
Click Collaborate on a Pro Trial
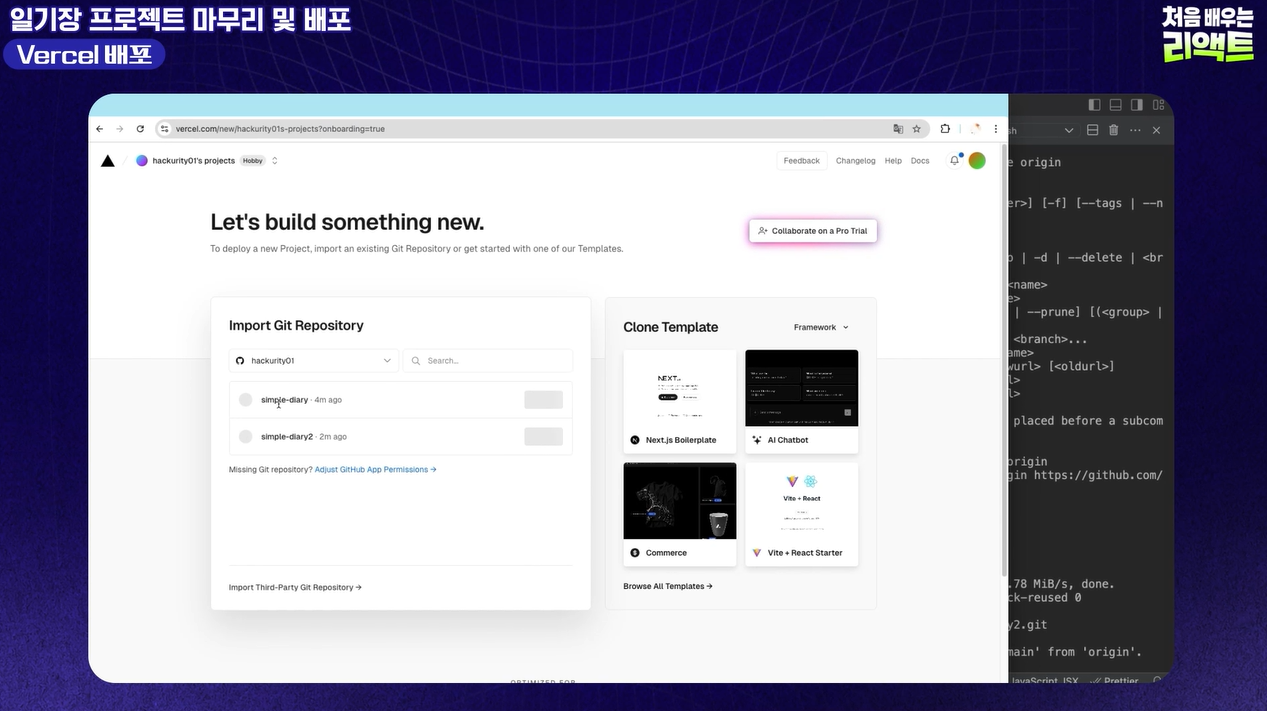point(813,231)
